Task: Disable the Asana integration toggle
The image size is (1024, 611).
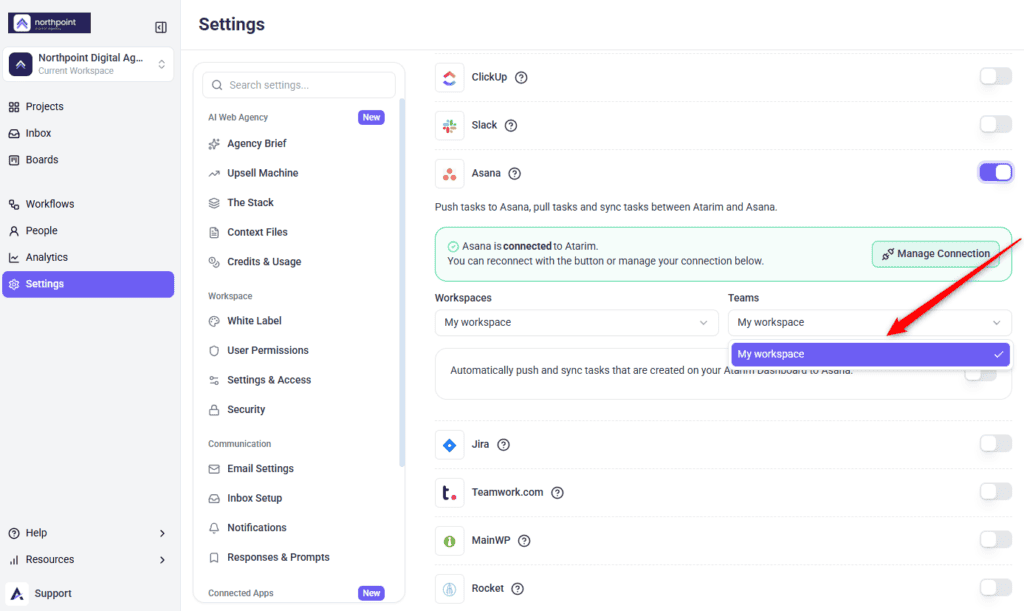Action: pos(996,172)
